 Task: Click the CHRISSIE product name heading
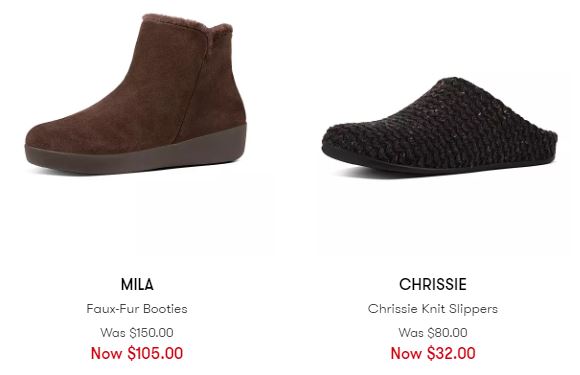[433, 284]
